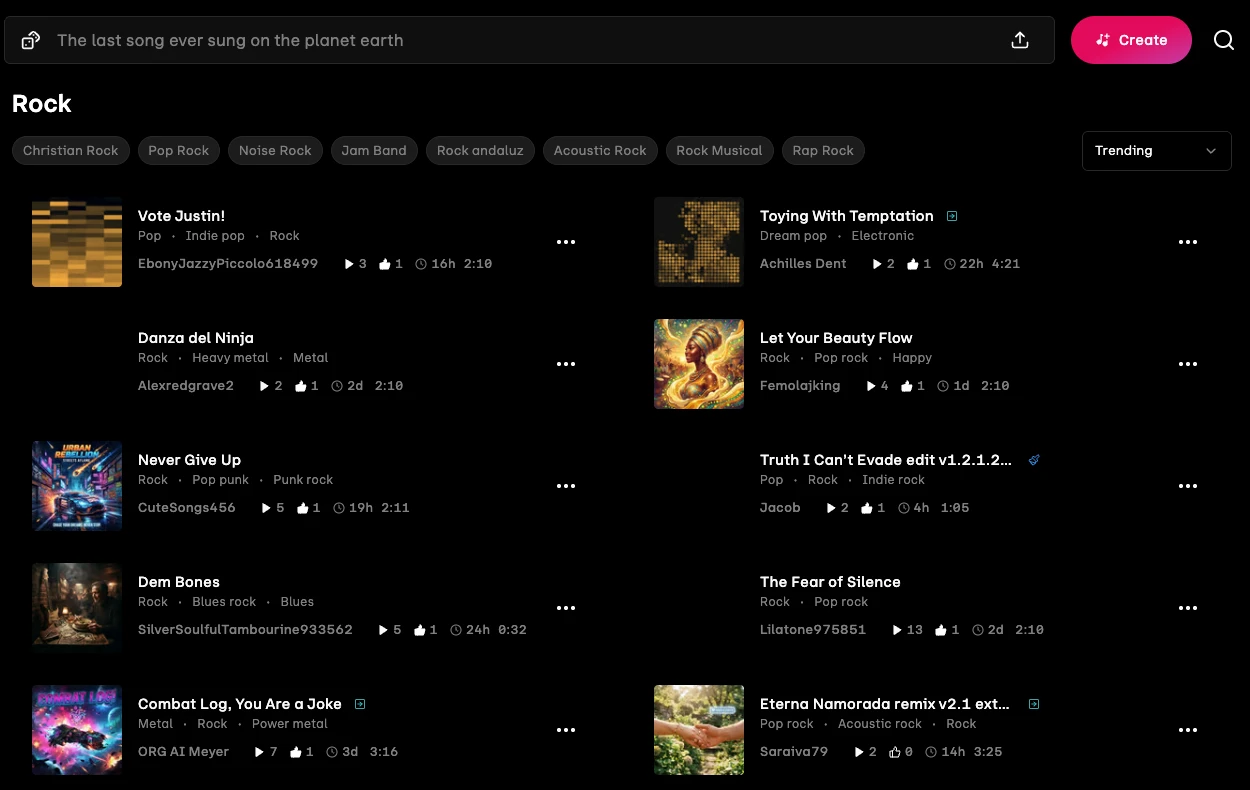The height and width of the screenshot is (790, 1250).
Task: Open the Vote Justin! song title
Action: click(x=181, y=216)
